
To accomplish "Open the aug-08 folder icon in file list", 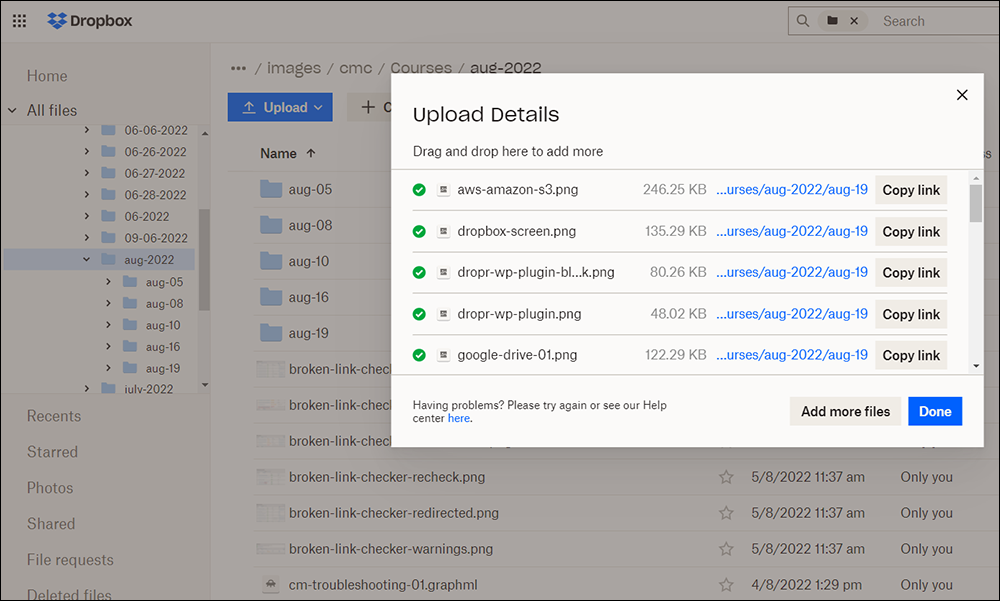I will [271, 225].
